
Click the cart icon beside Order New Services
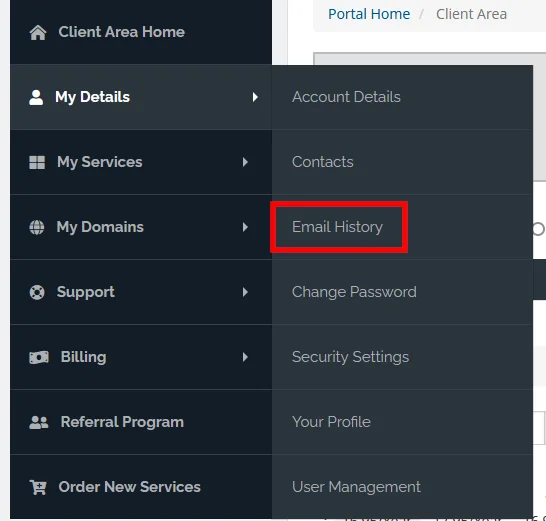38,487
